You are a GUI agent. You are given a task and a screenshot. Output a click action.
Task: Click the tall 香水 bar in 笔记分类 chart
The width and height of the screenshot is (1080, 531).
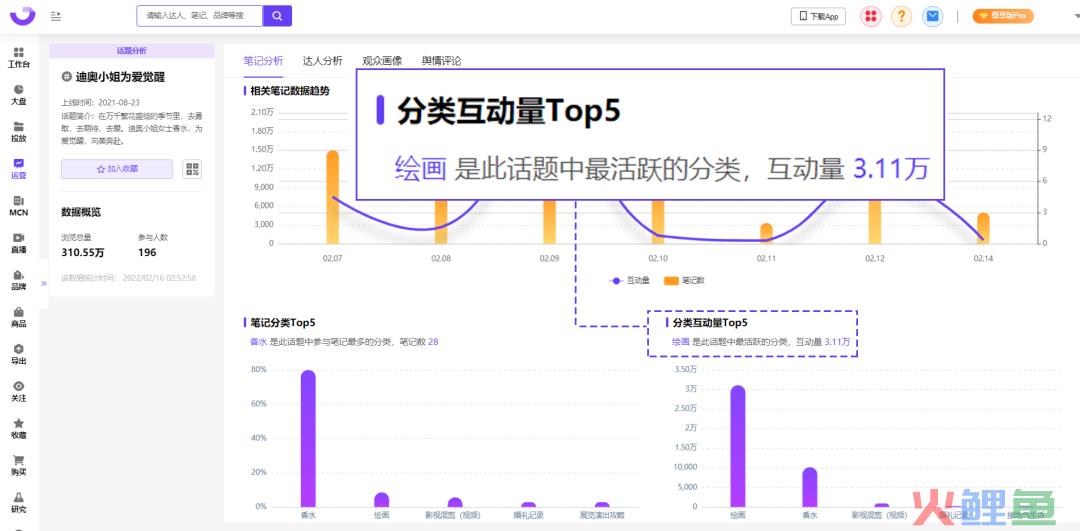[308, 439]
